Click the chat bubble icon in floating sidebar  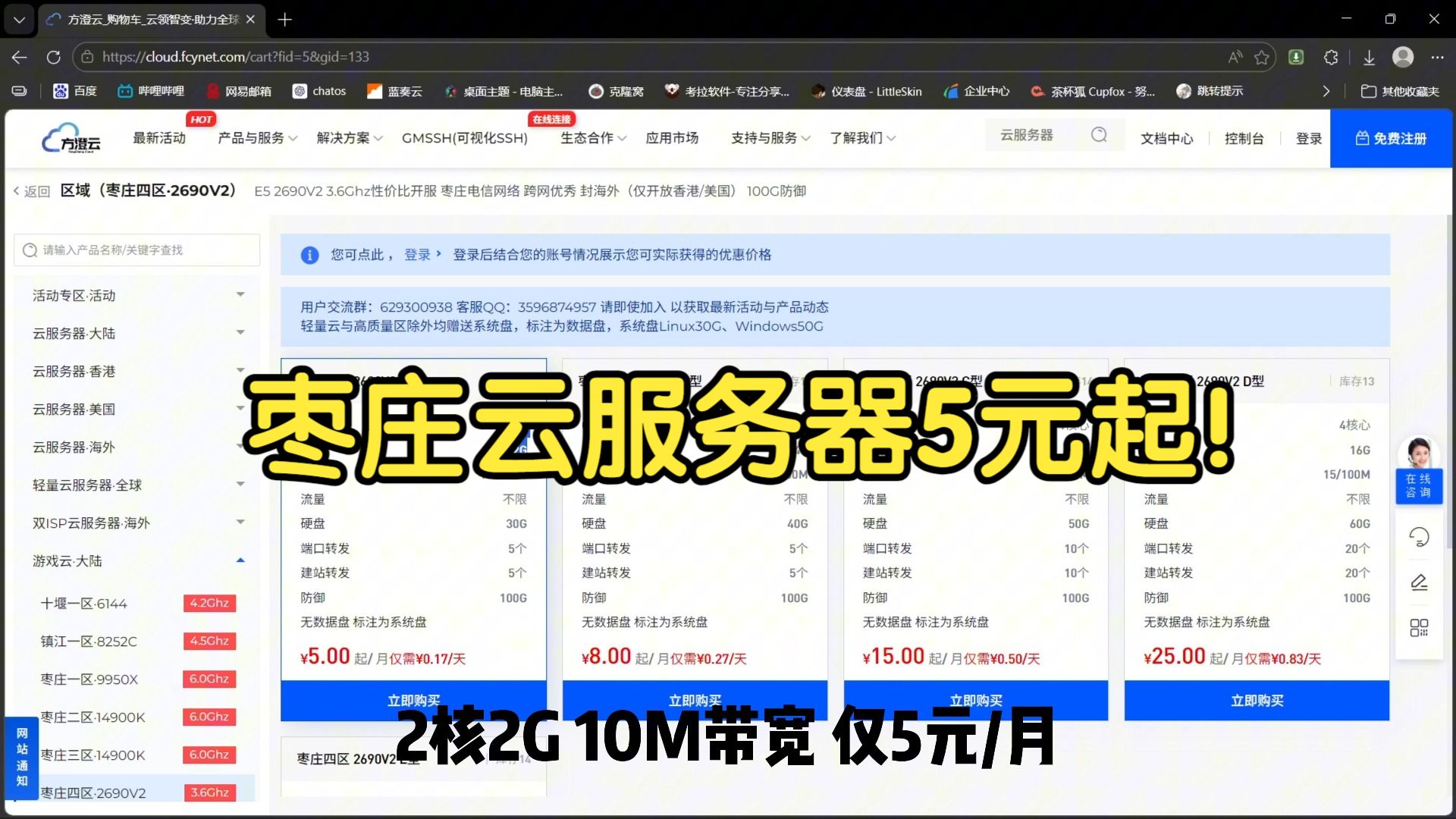click(x=1419, y=537)
